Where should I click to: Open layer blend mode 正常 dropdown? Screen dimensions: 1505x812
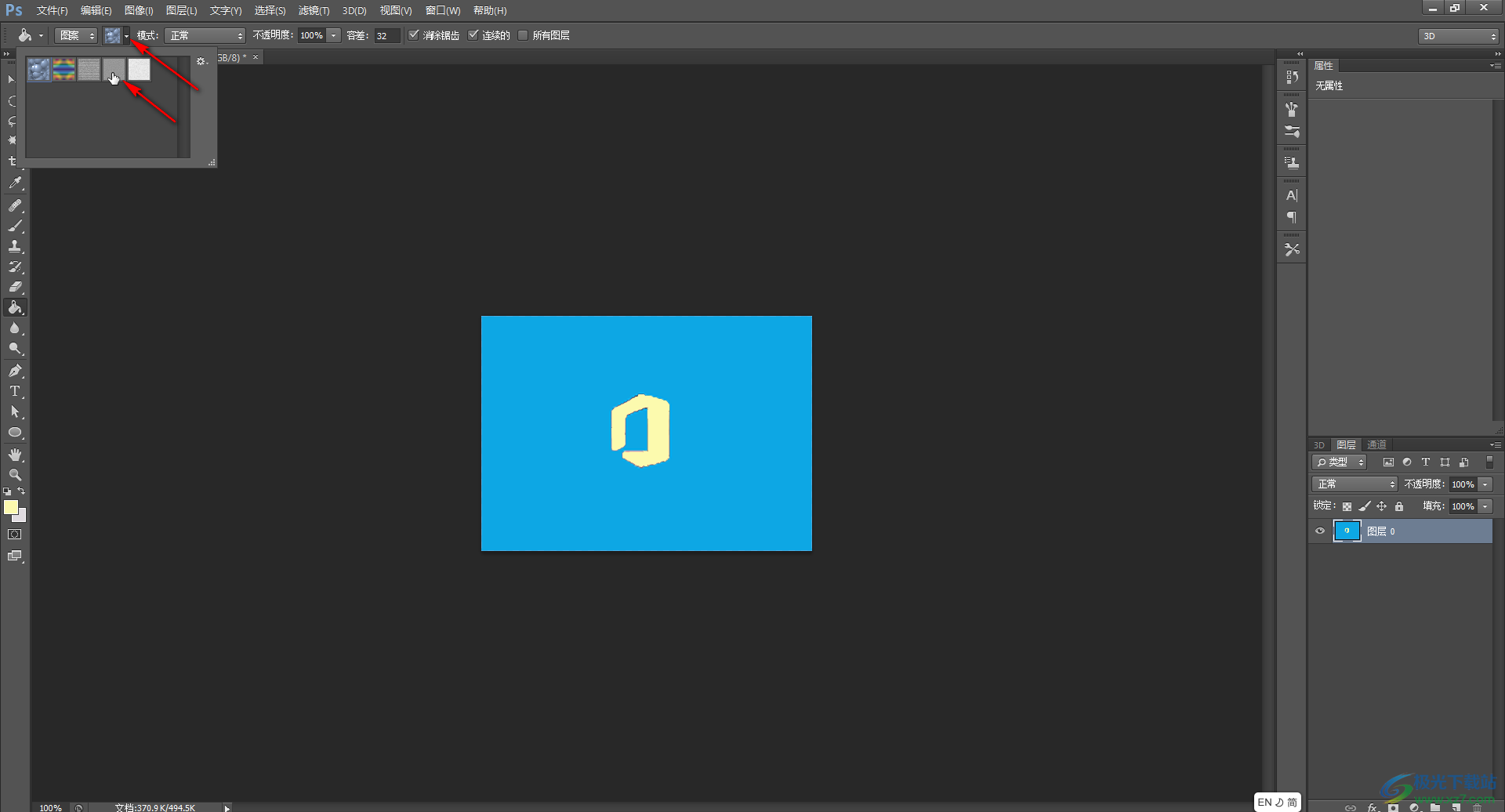tap(1354, 484)
